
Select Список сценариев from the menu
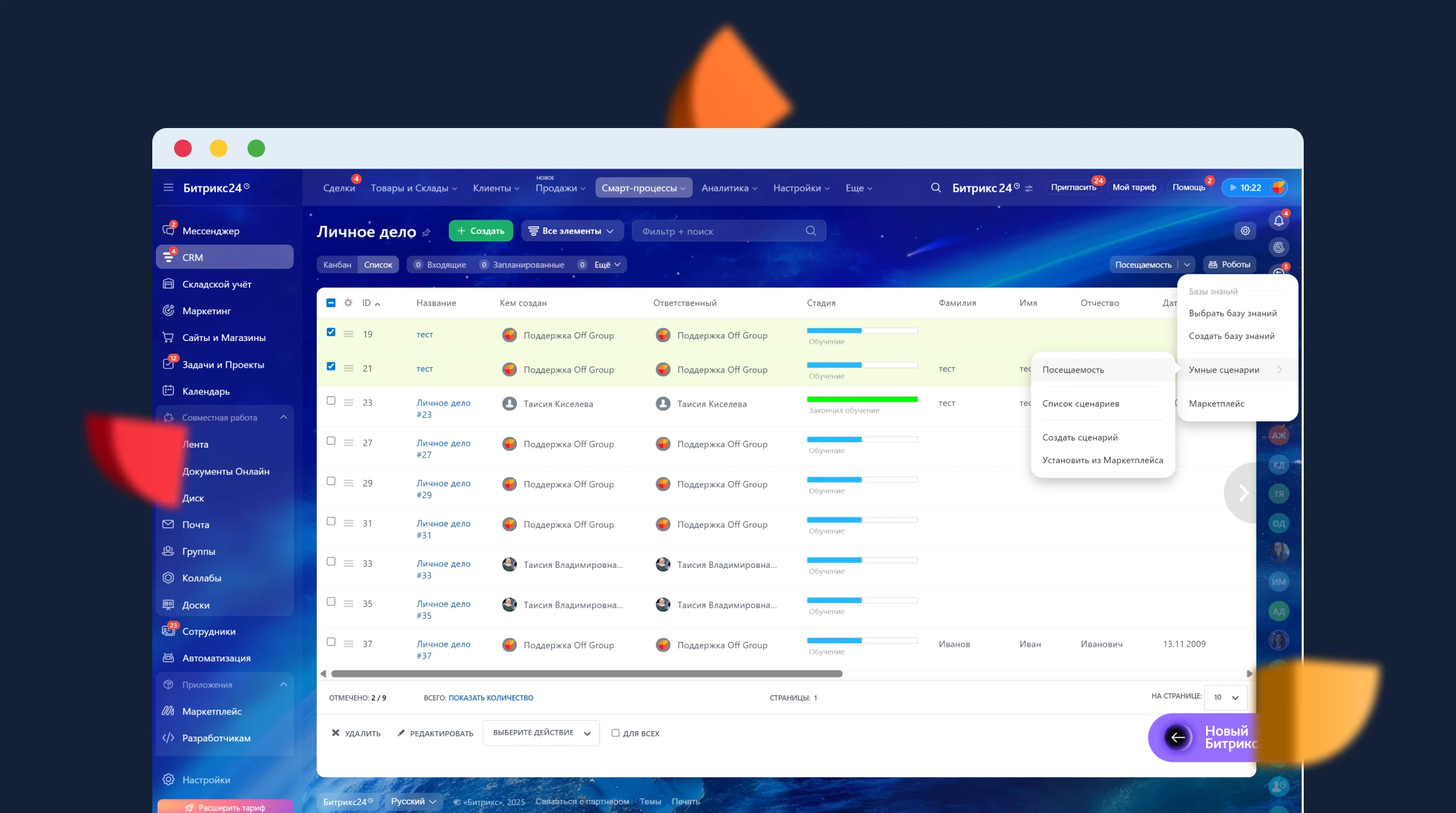[x=1080, y=403]
